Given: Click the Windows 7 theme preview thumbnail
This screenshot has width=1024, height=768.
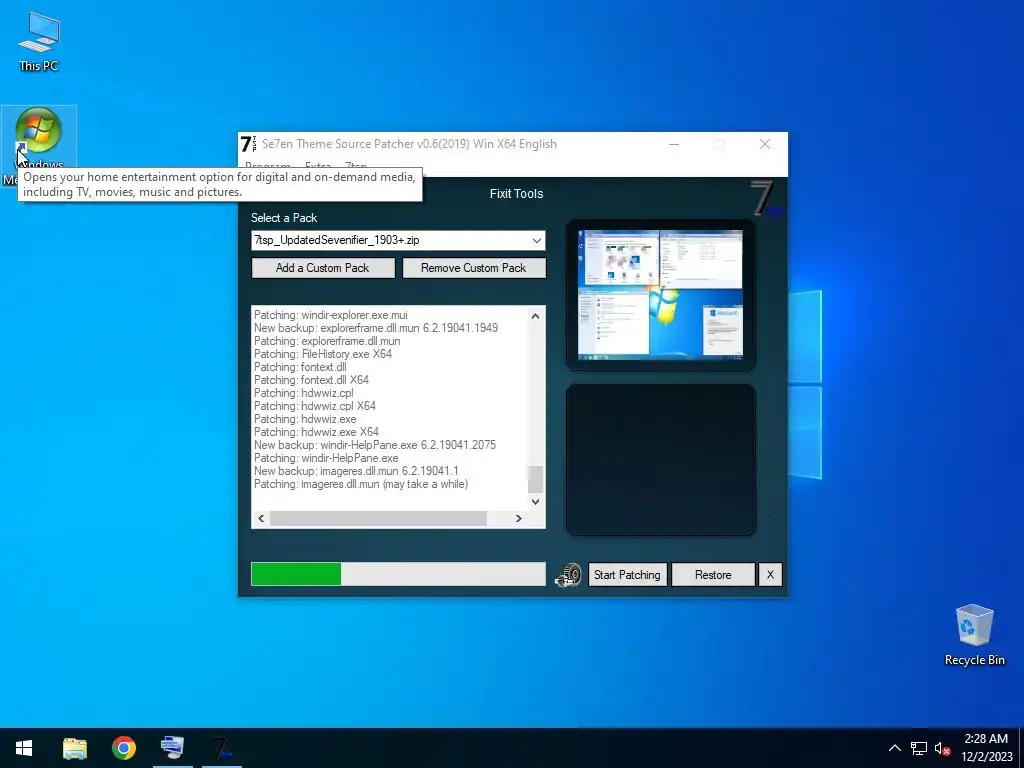Looking at the screenshot, I should 660,295.
